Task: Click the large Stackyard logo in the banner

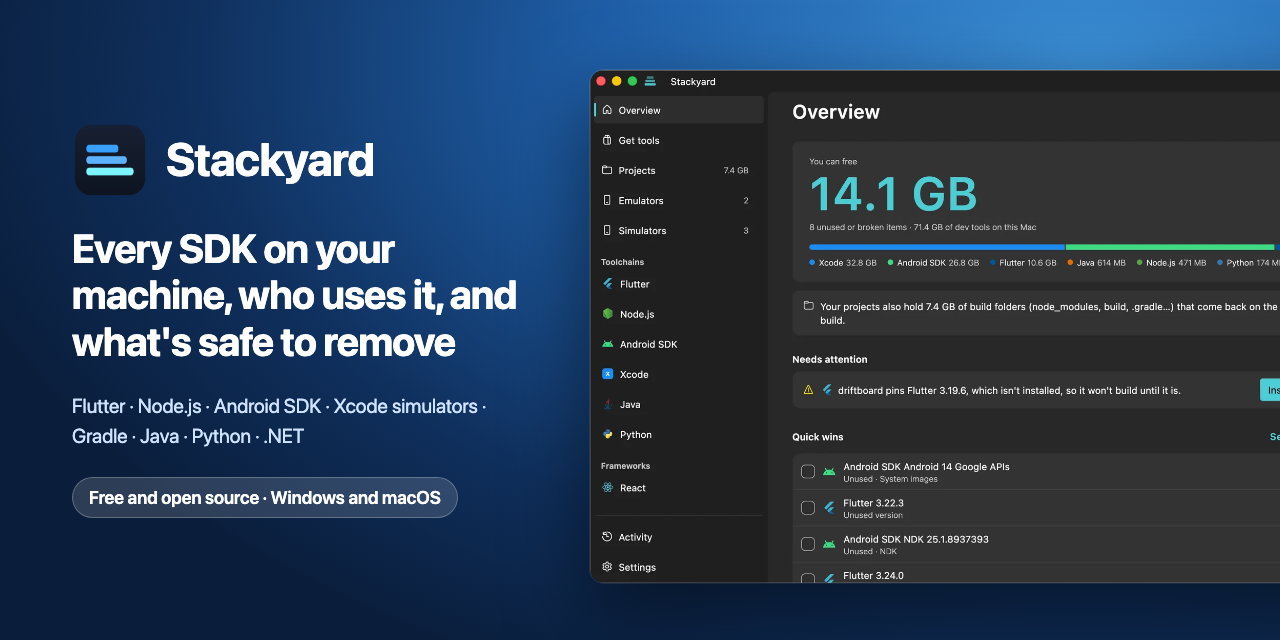Action: (110, 160)
